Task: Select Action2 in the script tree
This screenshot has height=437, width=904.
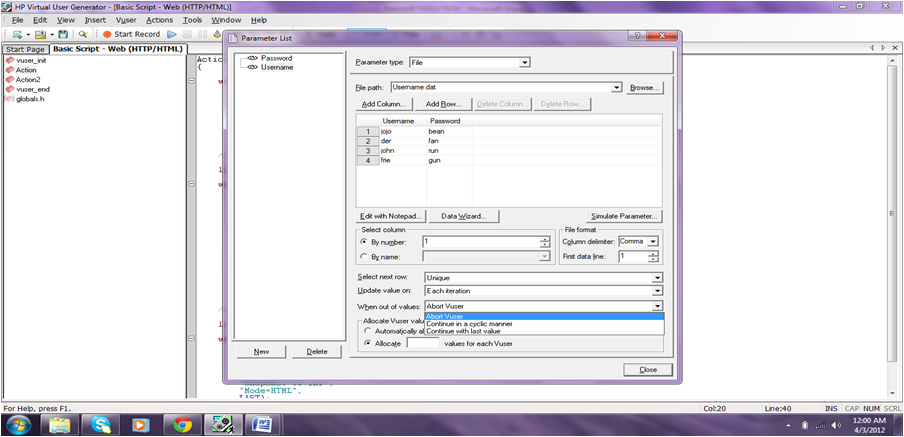Action: pos(28,80)
